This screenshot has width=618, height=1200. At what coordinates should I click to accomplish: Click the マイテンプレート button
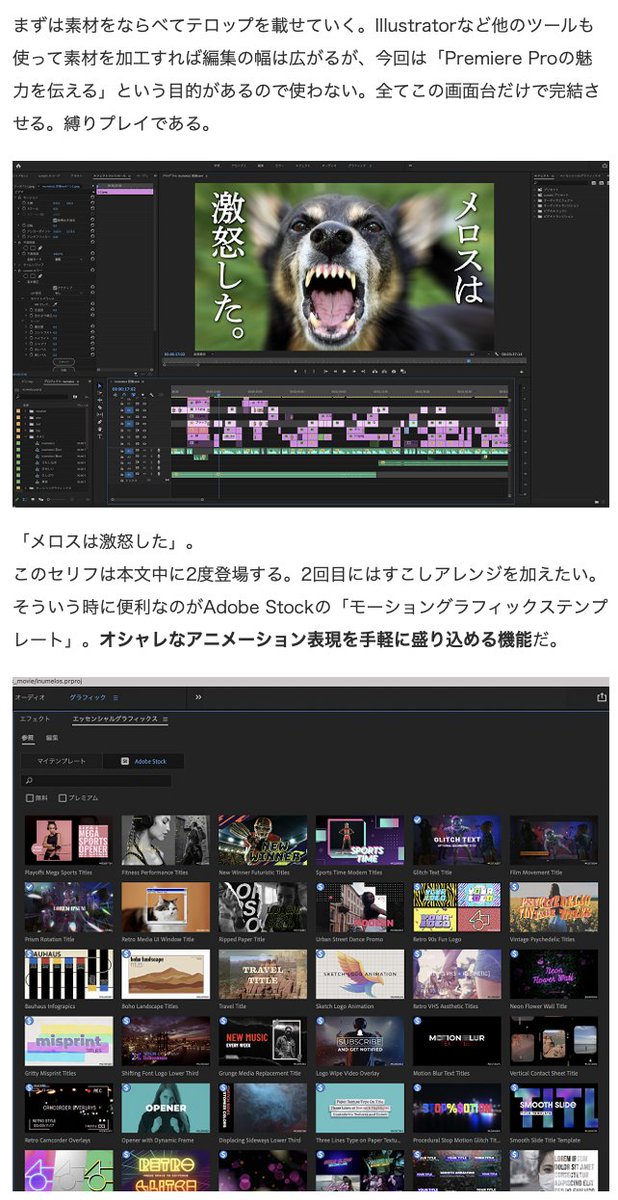[63, 761]
